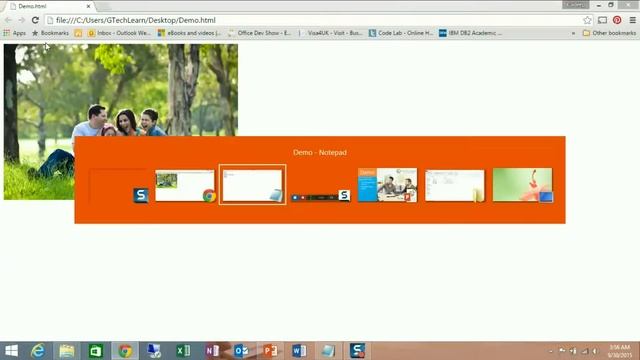Open the Chrome menu (hamburger icon)
The image size is (640, 360).
pyautogui.click(x=632, y=20)
